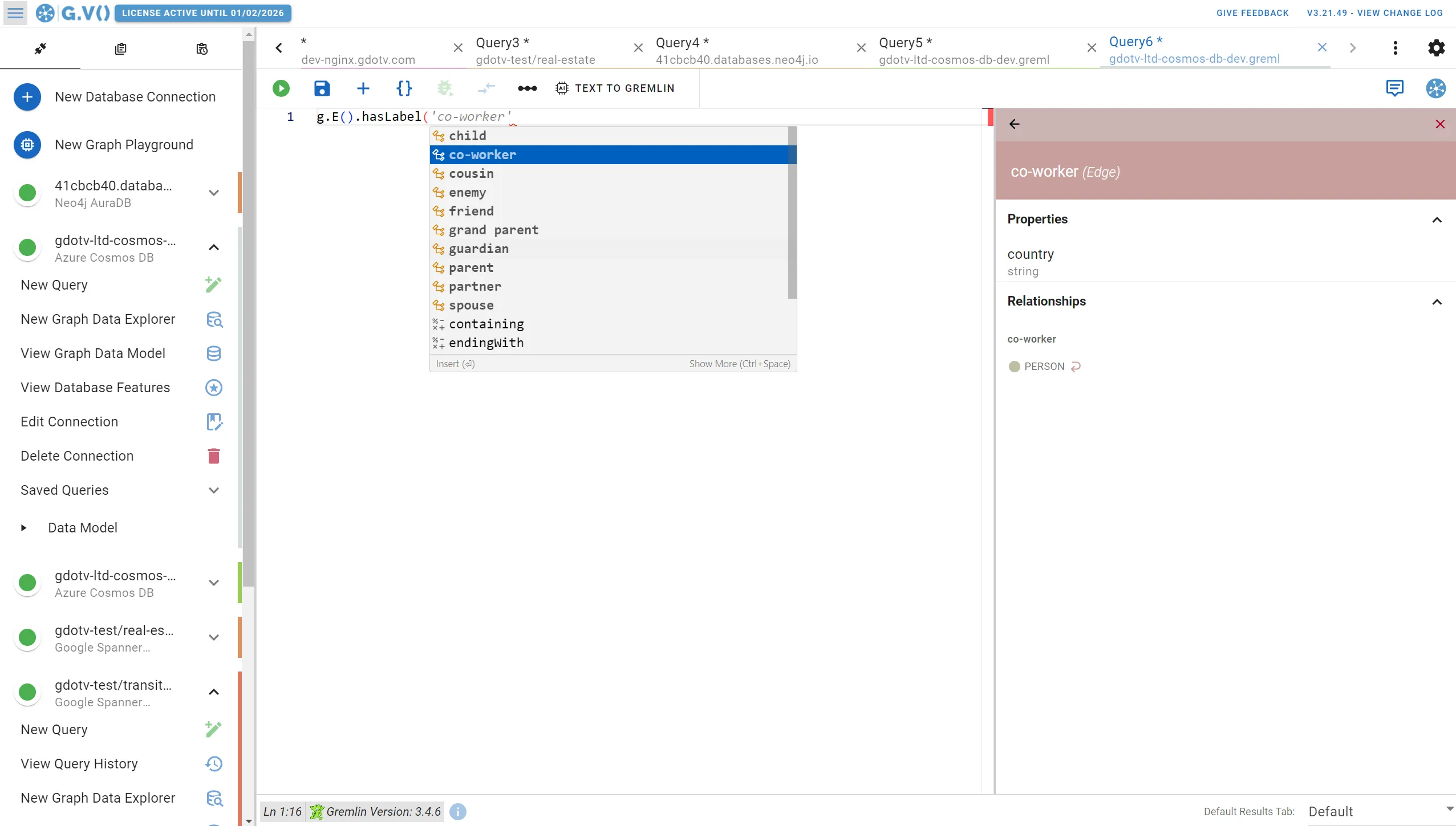This screenshot has width=1456, height=826.
Task: Click the blue G.V() helm icon at right
Action: 1435,88
